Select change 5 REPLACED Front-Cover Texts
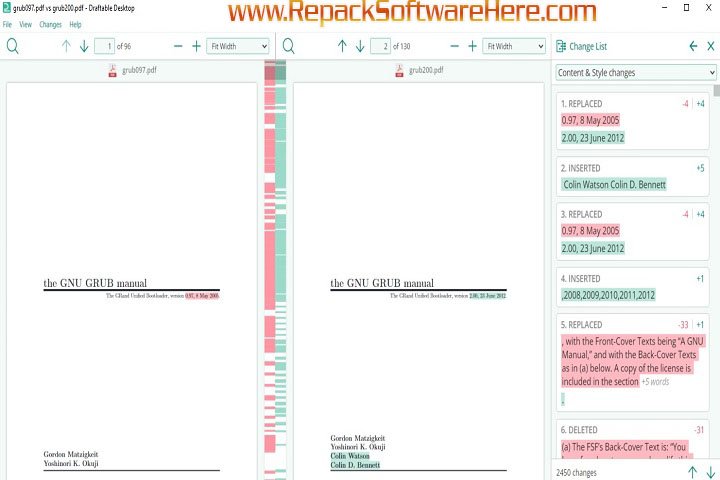Viewport: 720px width, 480px height. click(x=632, y=362)
